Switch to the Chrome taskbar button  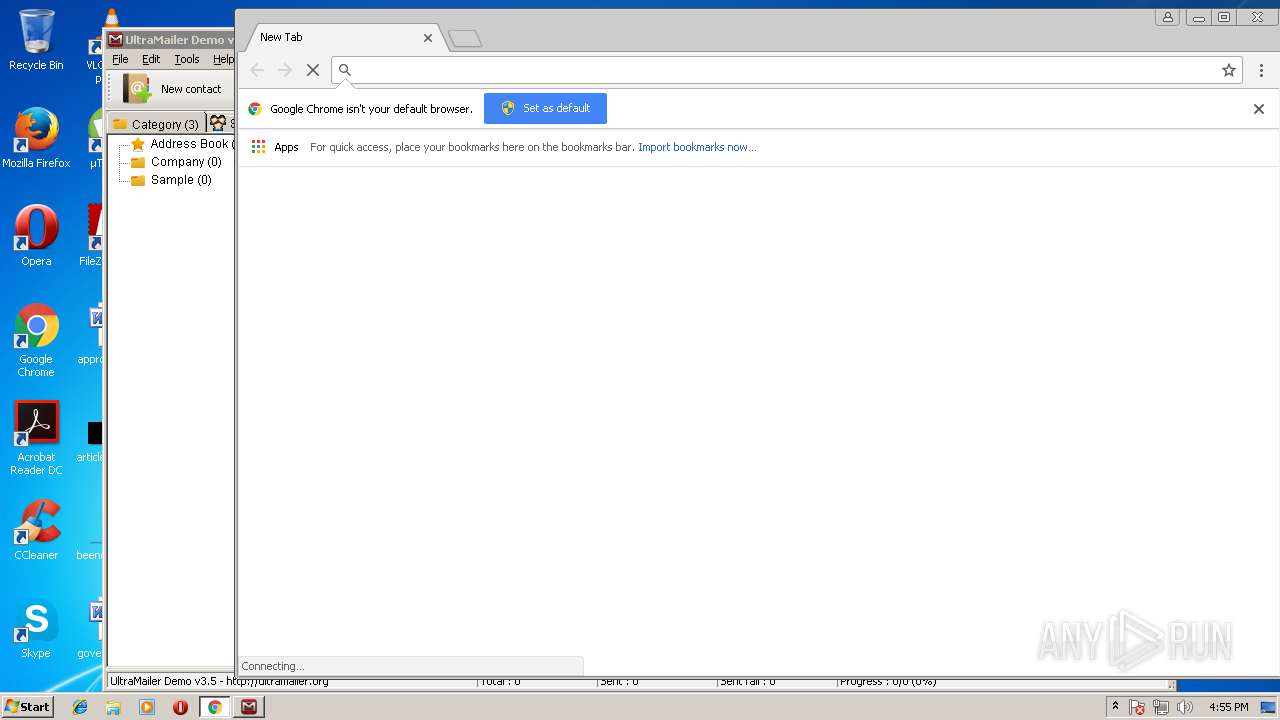[x=214, y=707]
